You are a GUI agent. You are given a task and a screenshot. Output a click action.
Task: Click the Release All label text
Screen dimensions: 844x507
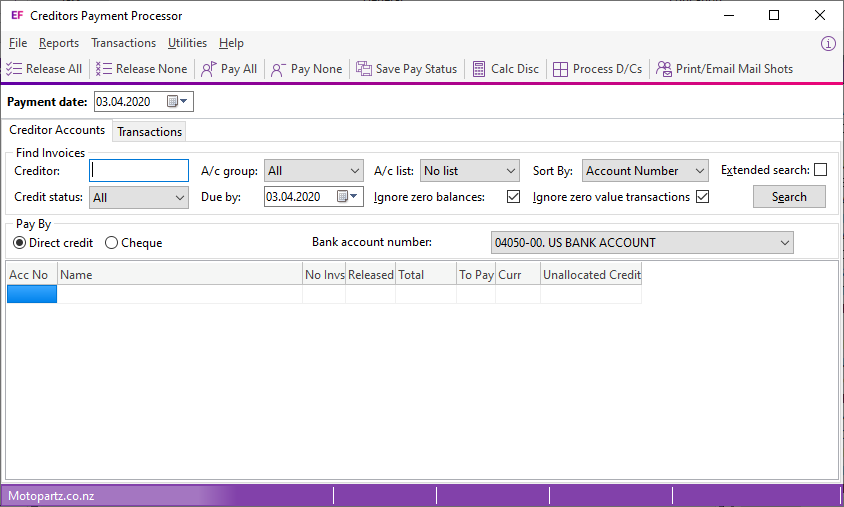pyautogui.click(x=54, y=69)
